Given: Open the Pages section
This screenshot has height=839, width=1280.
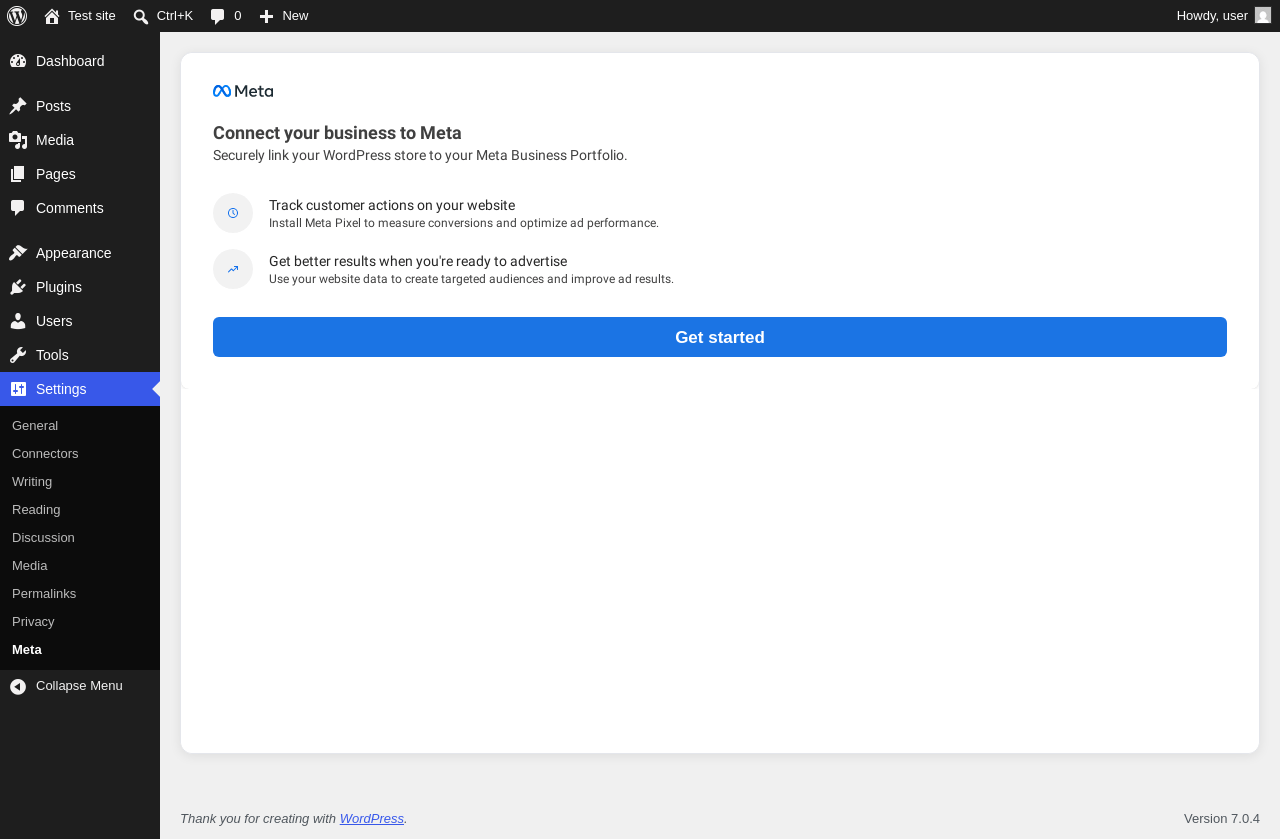Looking at the screenshot, I should (x=80, y=174).
